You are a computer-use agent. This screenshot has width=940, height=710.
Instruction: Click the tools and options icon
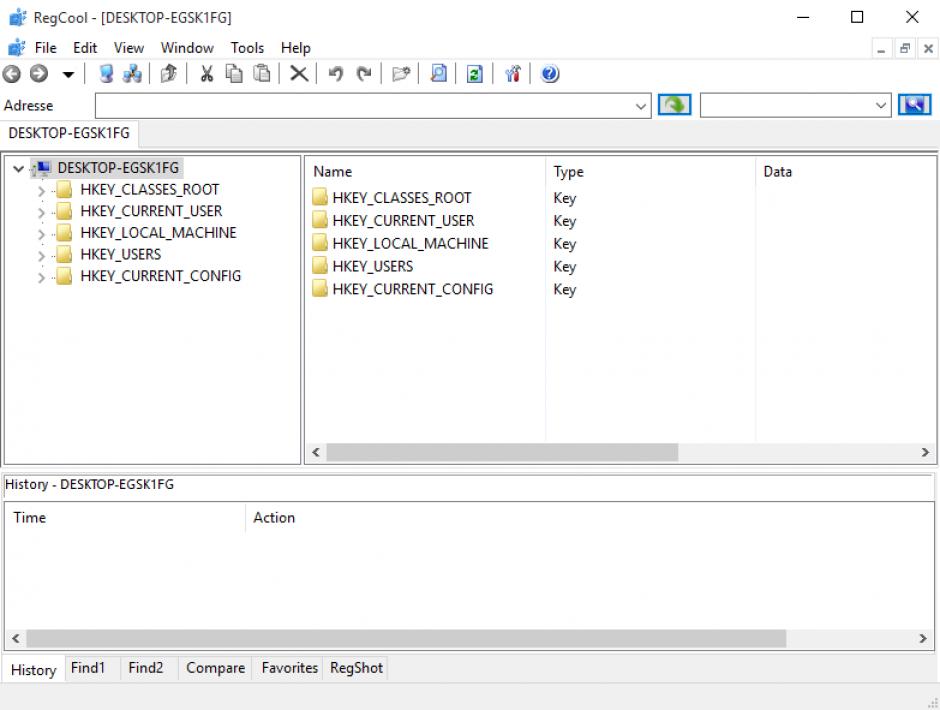[x=513, y=74]
